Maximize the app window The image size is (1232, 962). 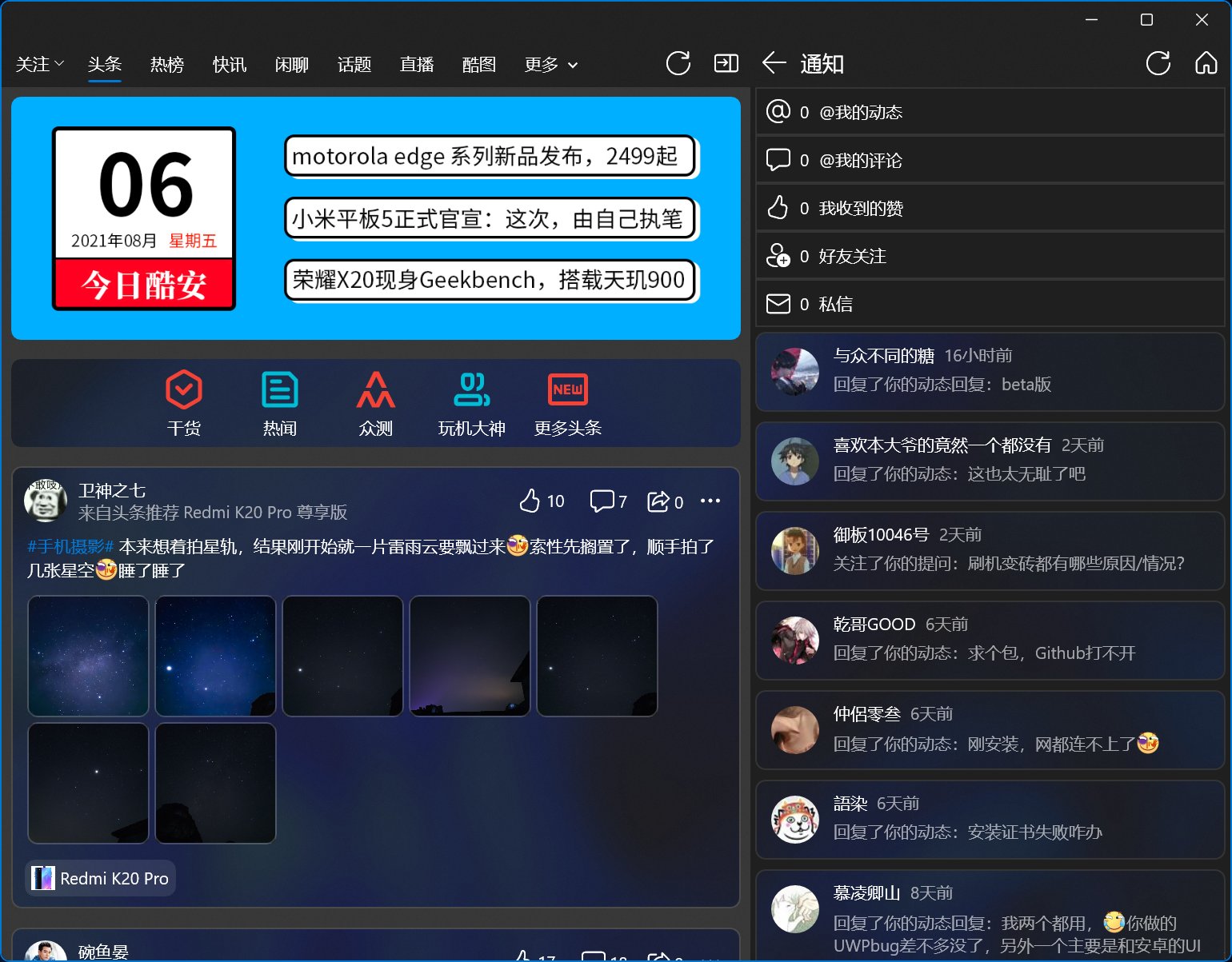[1146, 20]
